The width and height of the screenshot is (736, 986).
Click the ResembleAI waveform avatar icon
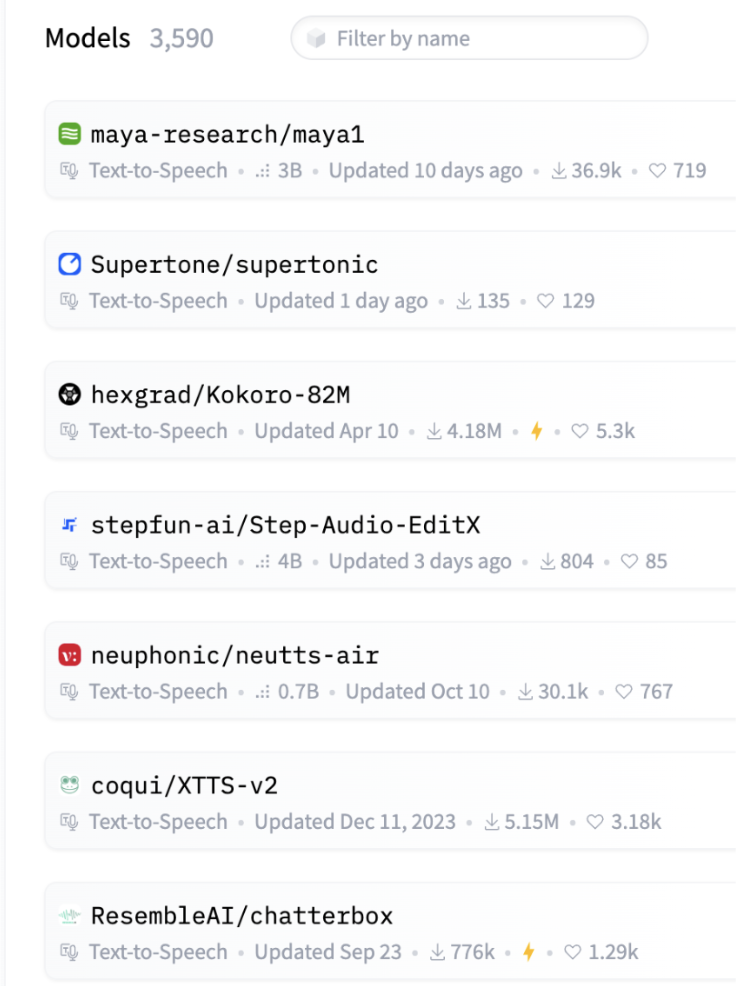tap(69, 916)
